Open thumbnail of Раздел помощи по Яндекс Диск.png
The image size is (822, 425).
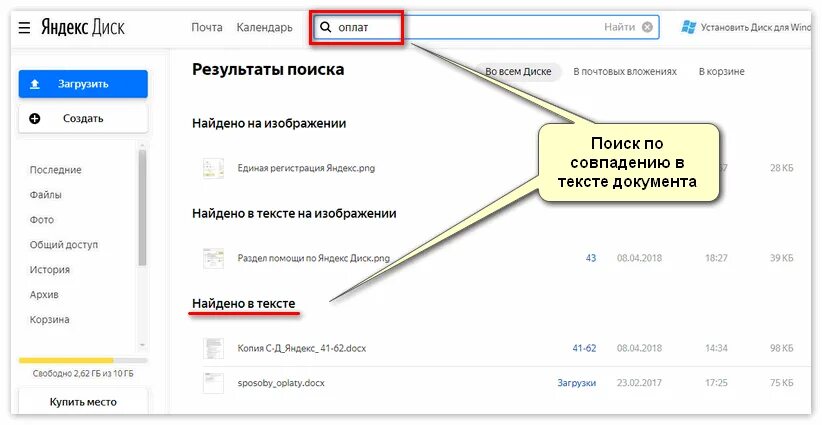pos(213,258)
